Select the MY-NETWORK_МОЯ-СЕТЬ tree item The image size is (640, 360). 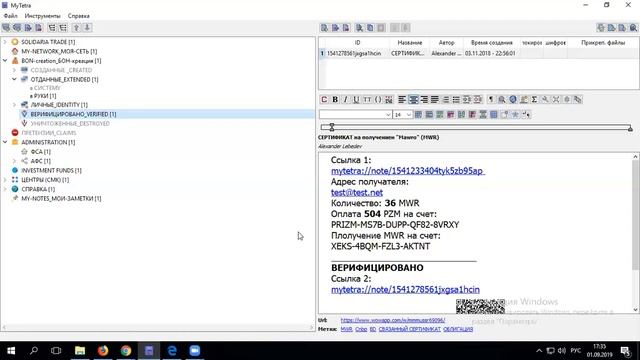tap(59, 51)
